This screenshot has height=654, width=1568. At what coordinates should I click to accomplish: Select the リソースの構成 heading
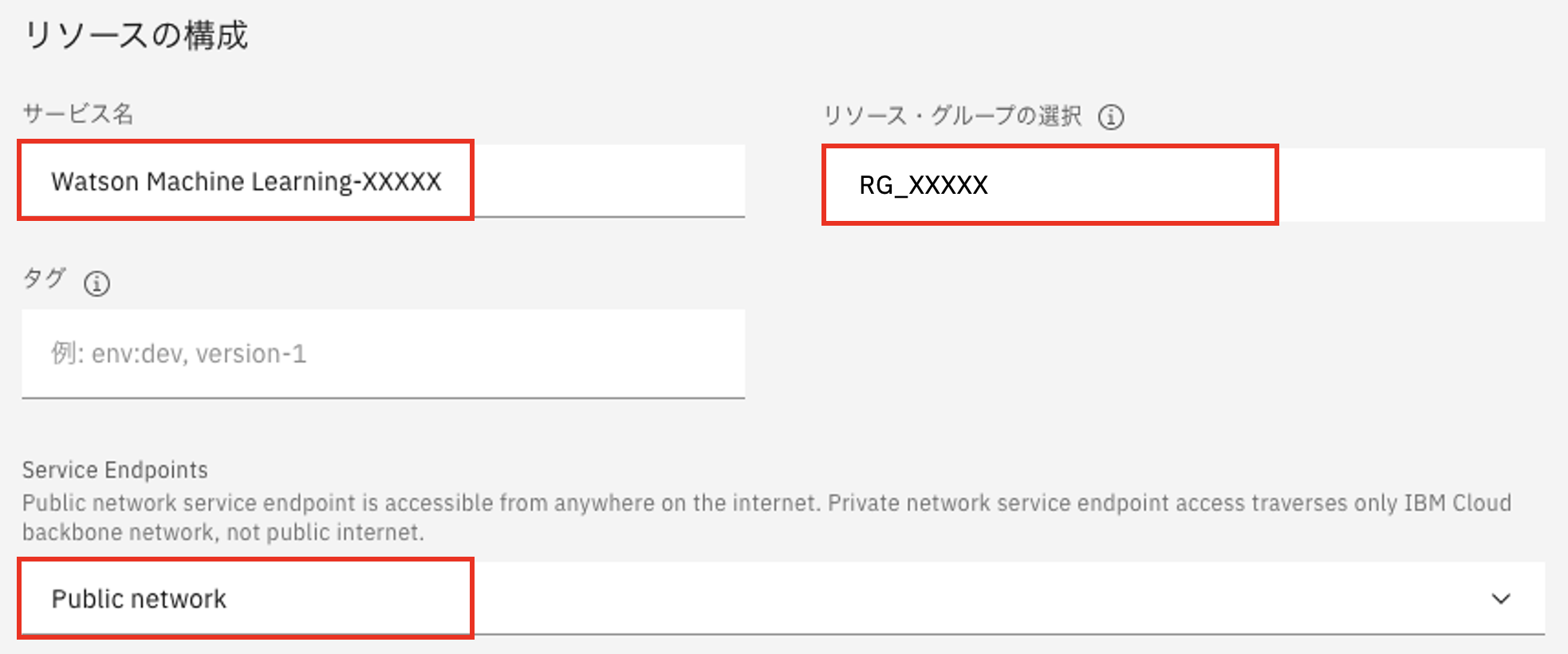(x=136, y=36)
